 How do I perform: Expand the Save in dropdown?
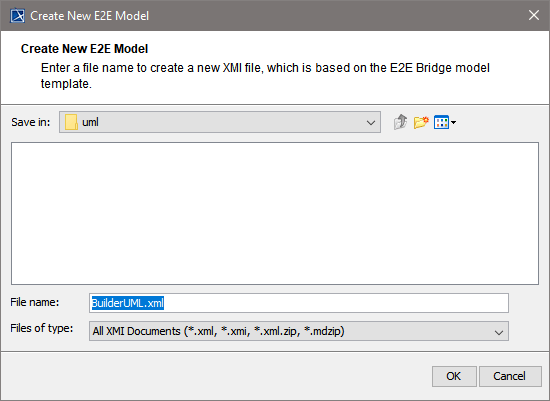pyautogui.click(x=370, y=122)
